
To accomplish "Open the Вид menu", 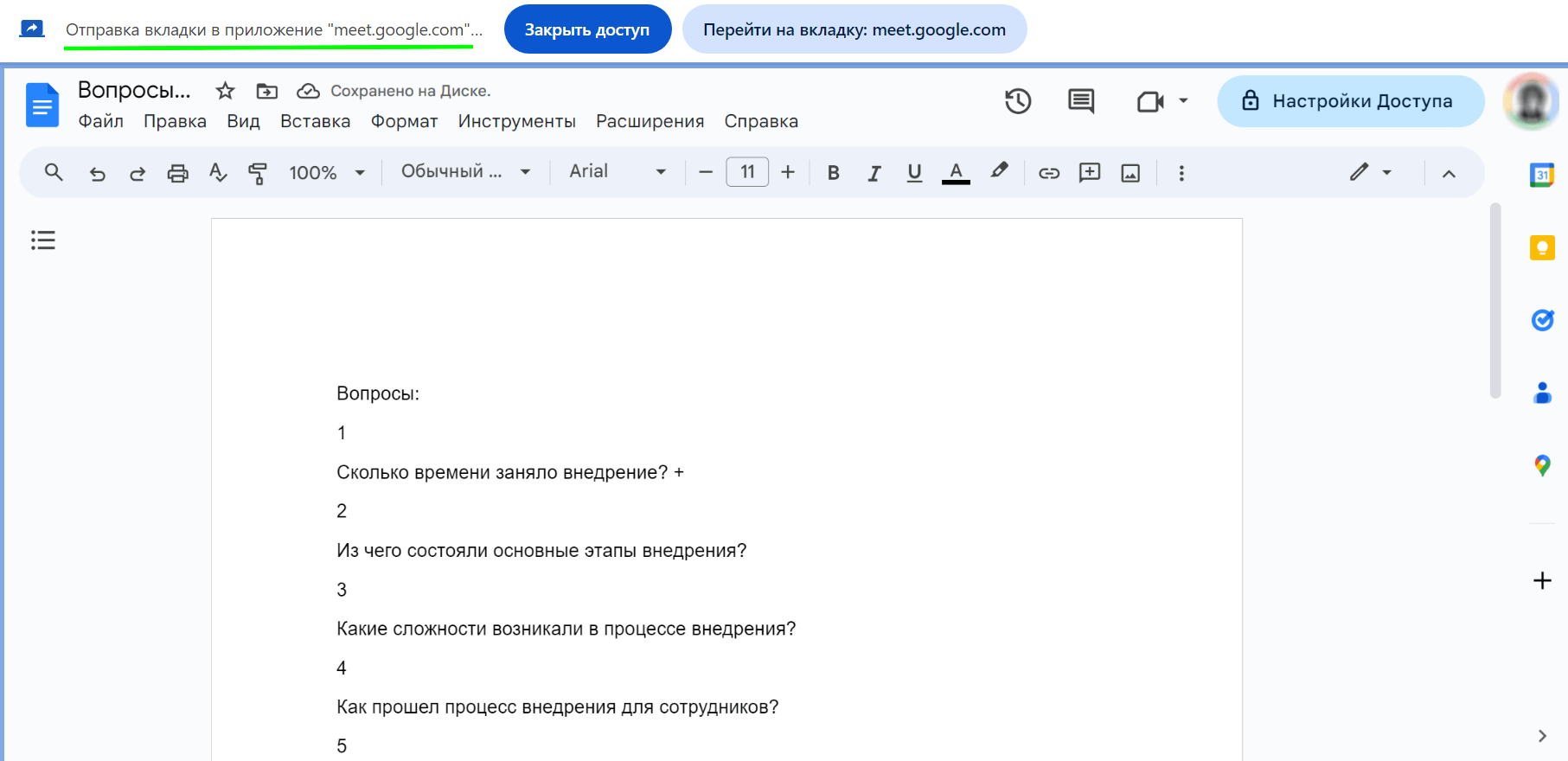I will 243,121.
